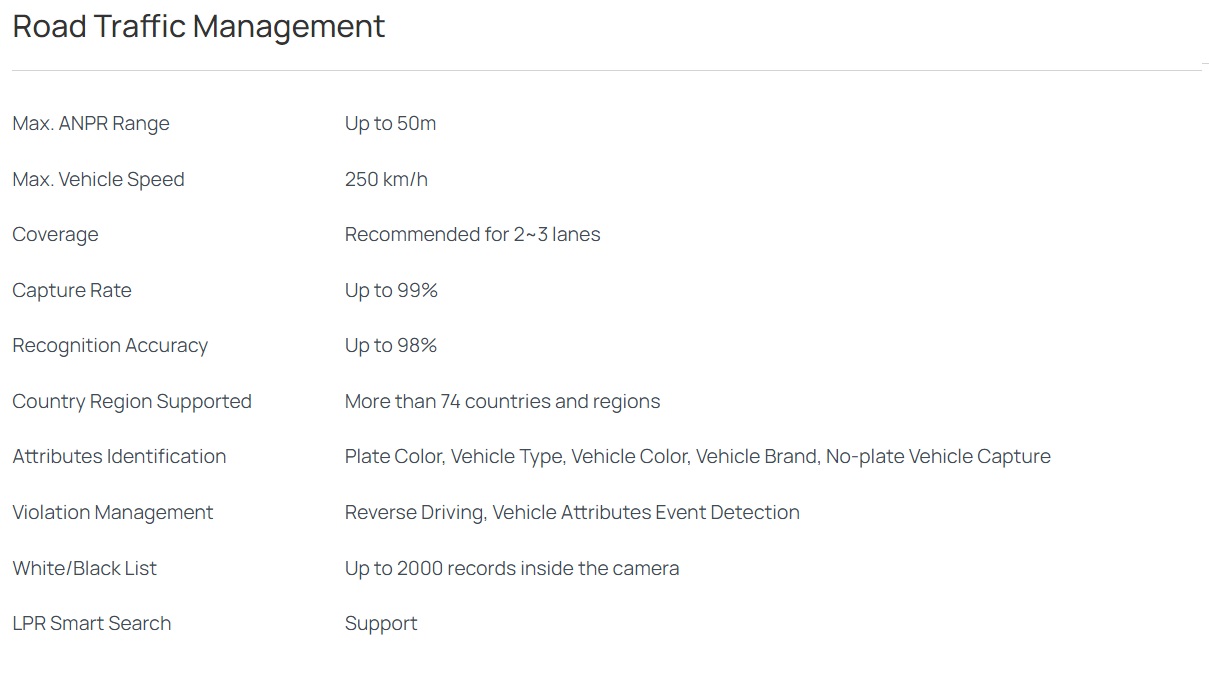This screenshot has width=1209, height=673.
Task: Select the Capture Rate label
Action: coord(72,291)
